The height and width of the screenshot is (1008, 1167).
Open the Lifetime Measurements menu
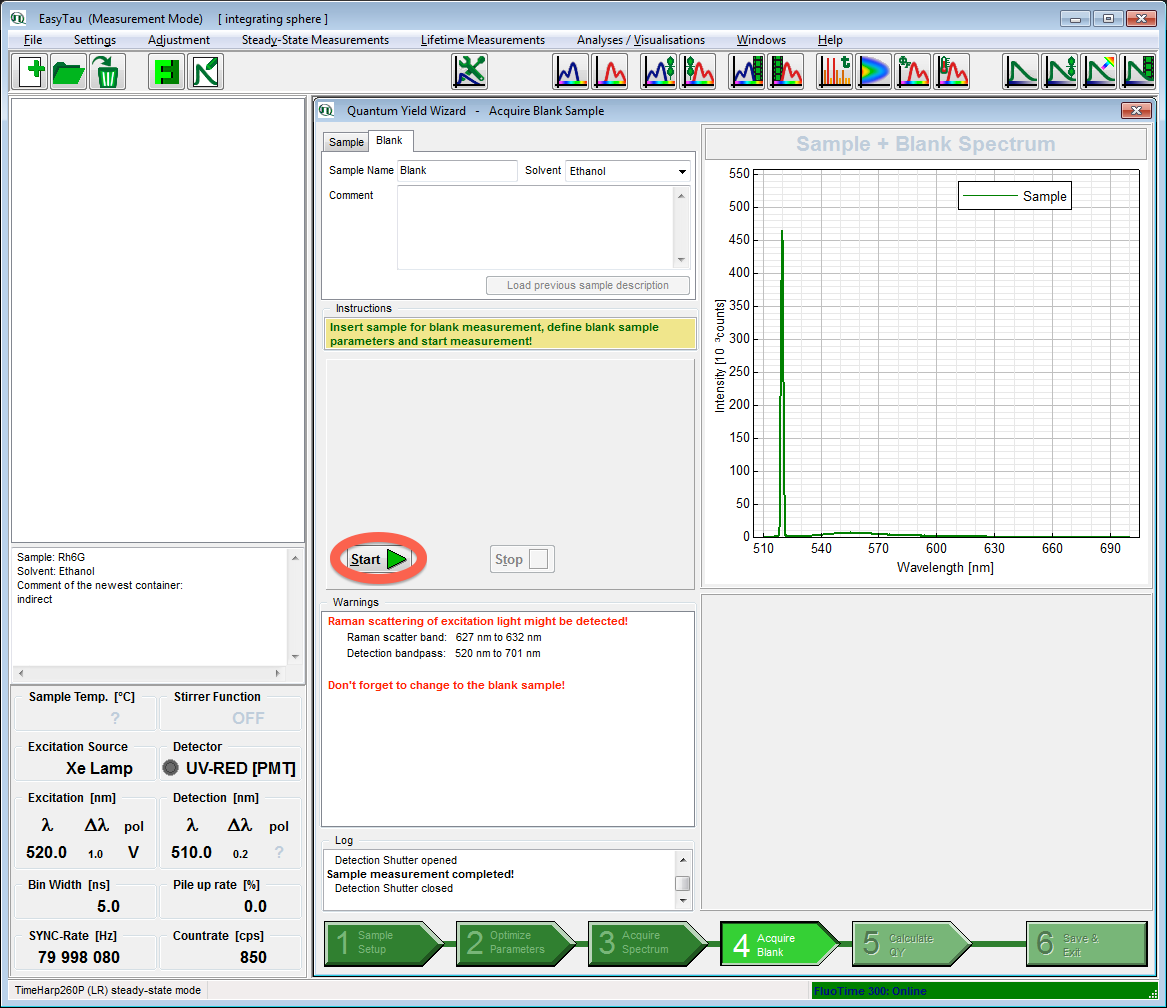(x=482, y=40)
